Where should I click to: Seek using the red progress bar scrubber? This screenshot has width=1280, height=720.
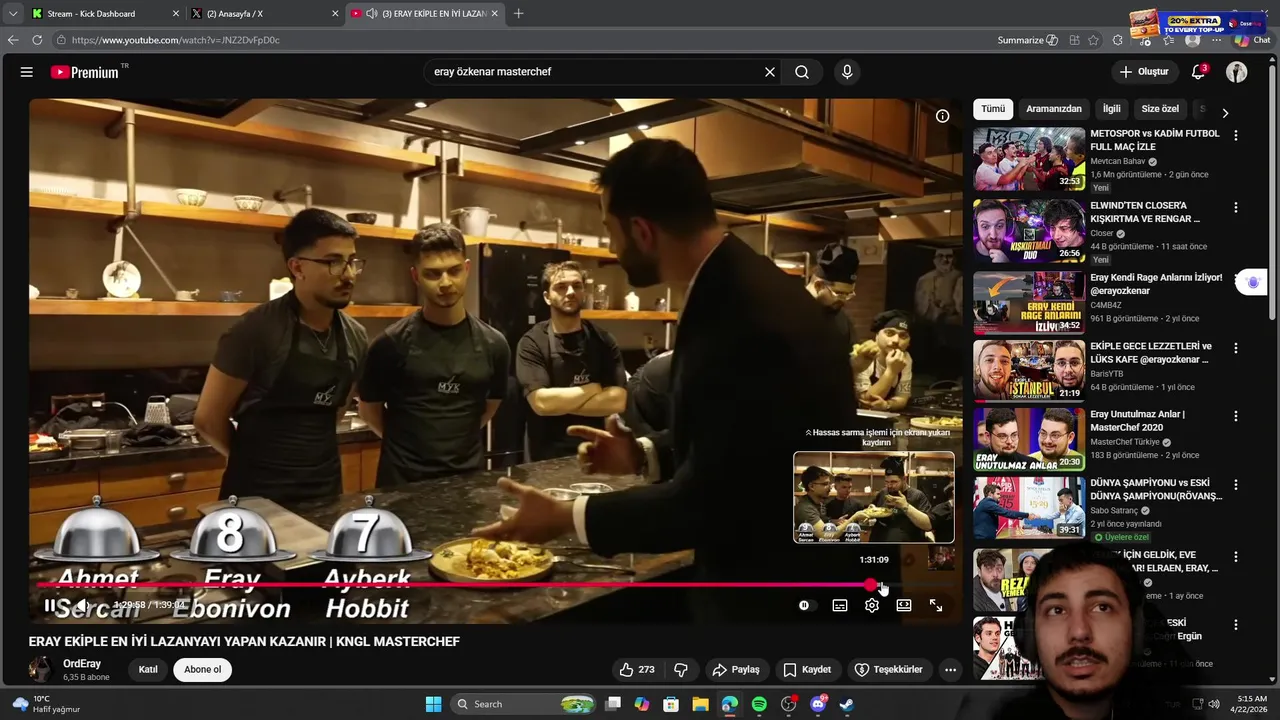pyautogui.click(x=871, y=585)
